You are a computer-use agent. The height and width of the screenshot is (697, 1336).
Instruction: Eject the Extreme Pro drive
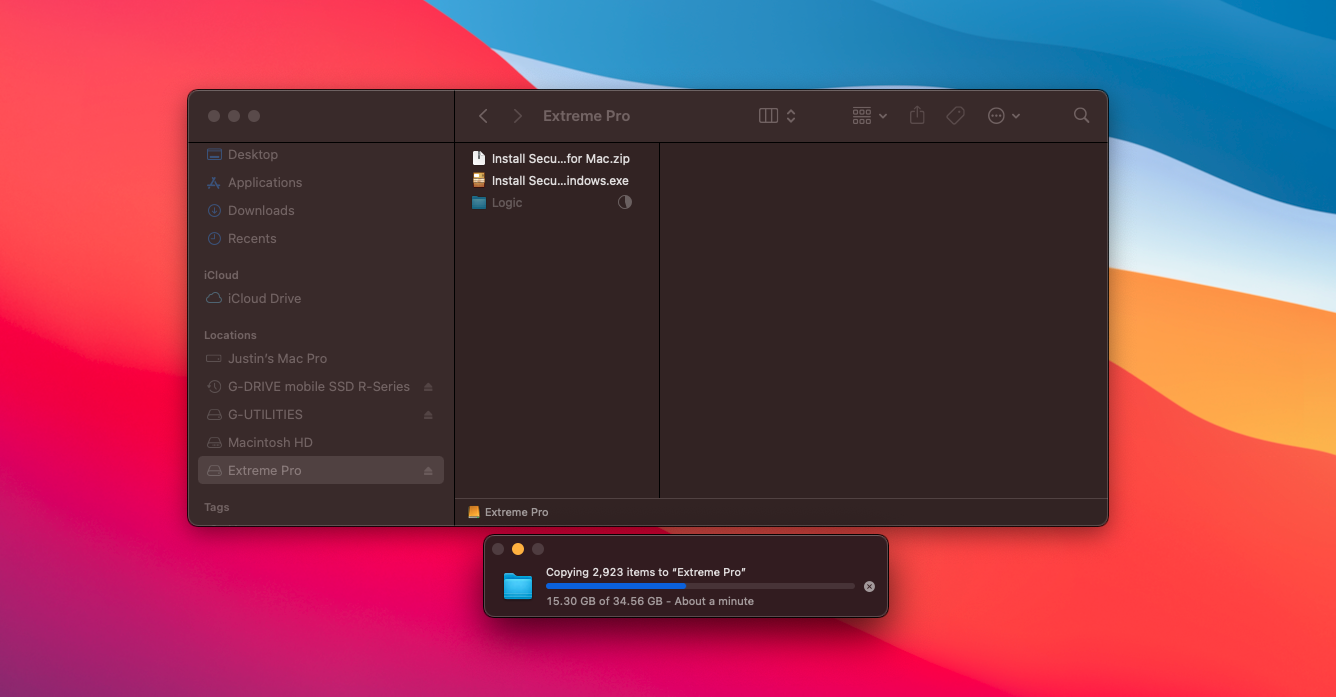(428, 471)
